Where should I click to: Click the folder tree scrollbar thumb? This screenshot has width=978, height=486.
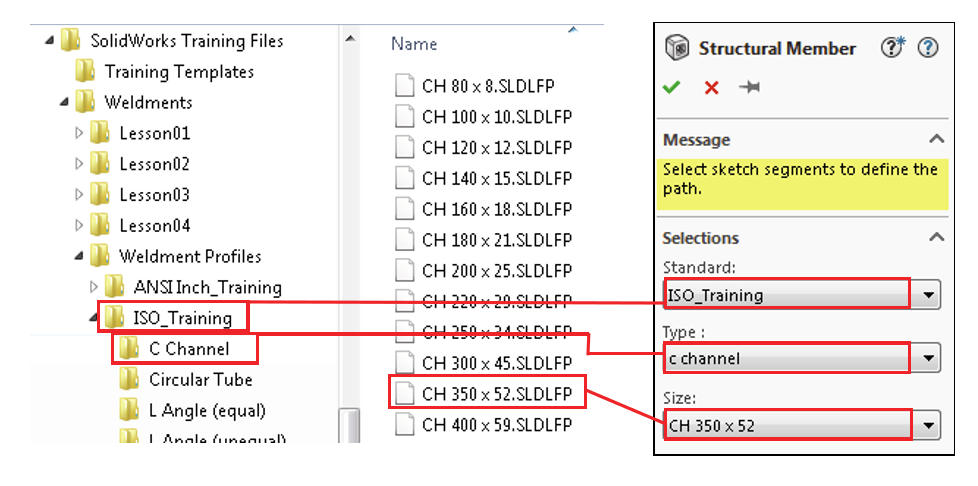click(350, 425)
